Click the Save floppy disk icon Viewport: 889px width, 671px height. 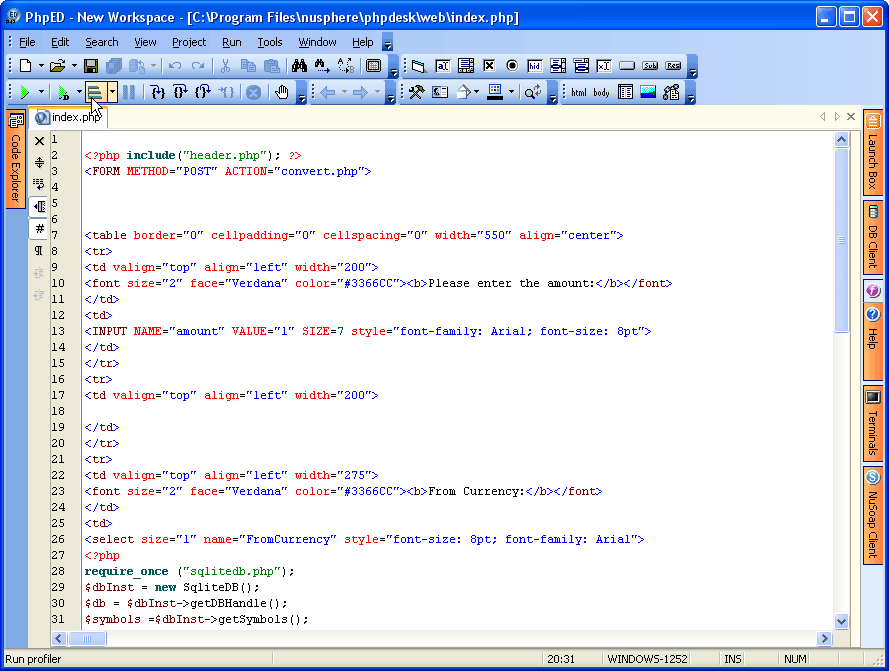91,66
